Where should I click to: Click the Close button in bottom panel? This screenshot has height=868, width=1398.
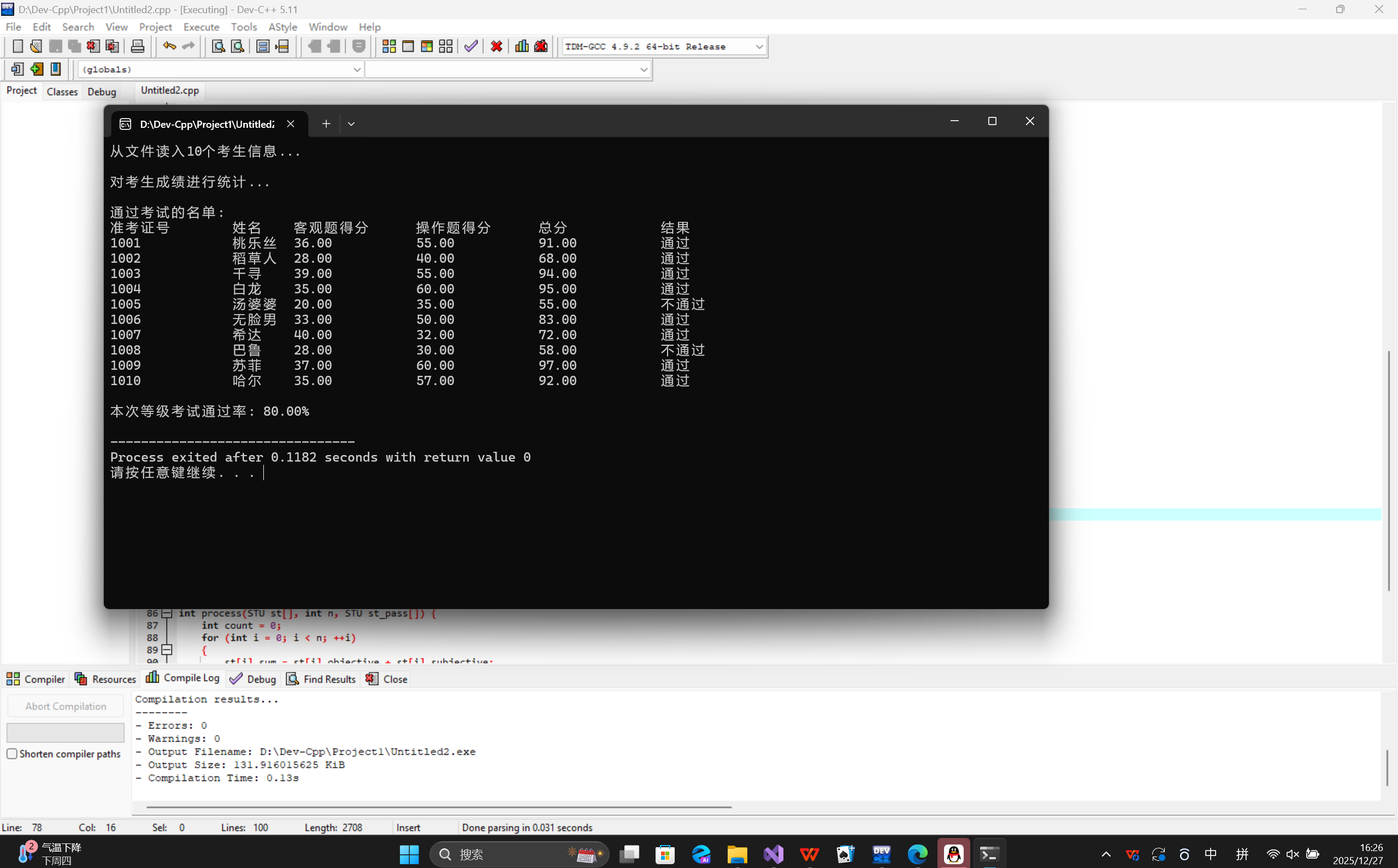(x=387, y=679)
